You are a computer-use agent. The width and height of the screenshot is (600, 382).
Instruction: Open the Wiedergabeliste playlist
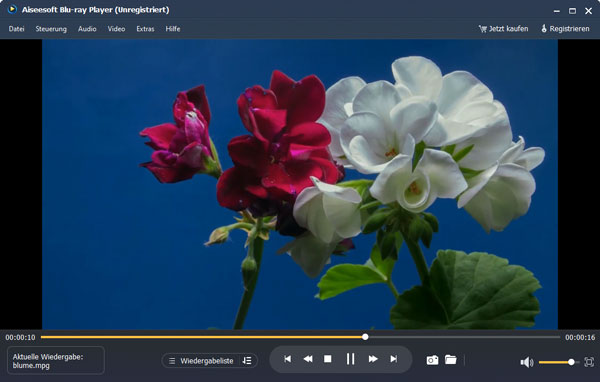pyautogui.click(x=201, y=361)
